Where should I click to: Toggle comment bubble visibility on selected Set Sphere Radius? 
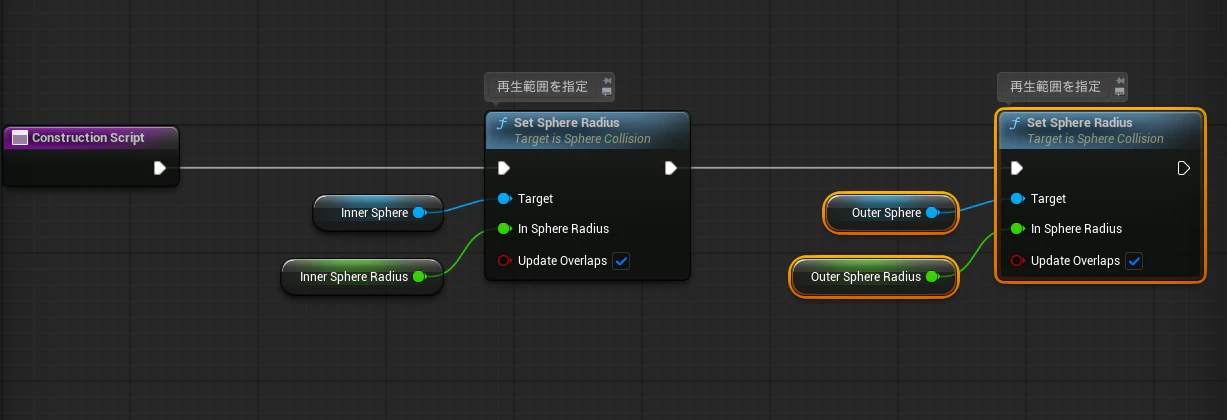coord(1121,92)
